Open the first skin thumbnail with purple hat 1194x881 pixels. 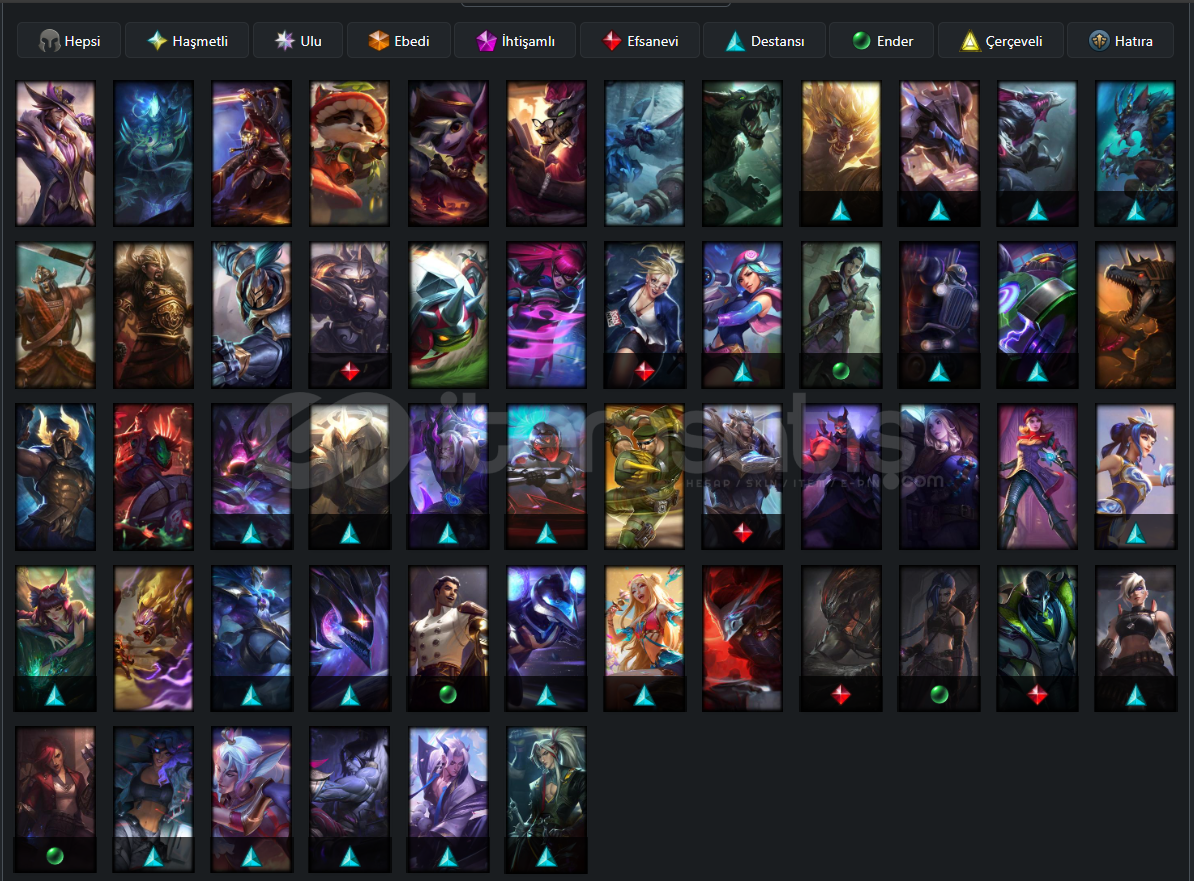56,154
